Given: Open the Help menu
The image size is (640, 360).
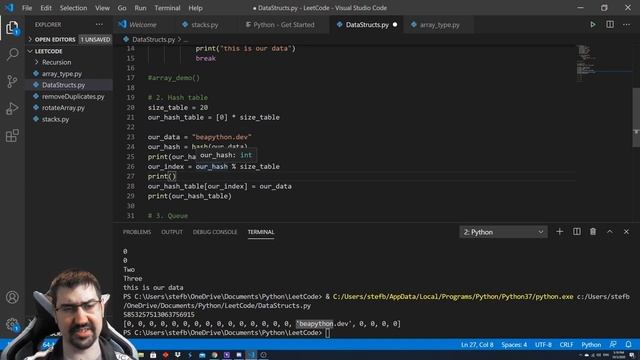Looking at the screenshot, I should 195,8.
